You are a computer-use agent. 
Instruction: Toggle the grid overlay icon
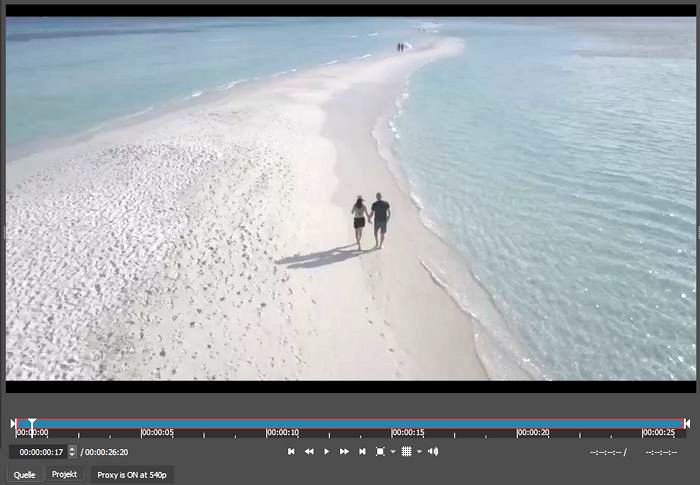[406, 452]
